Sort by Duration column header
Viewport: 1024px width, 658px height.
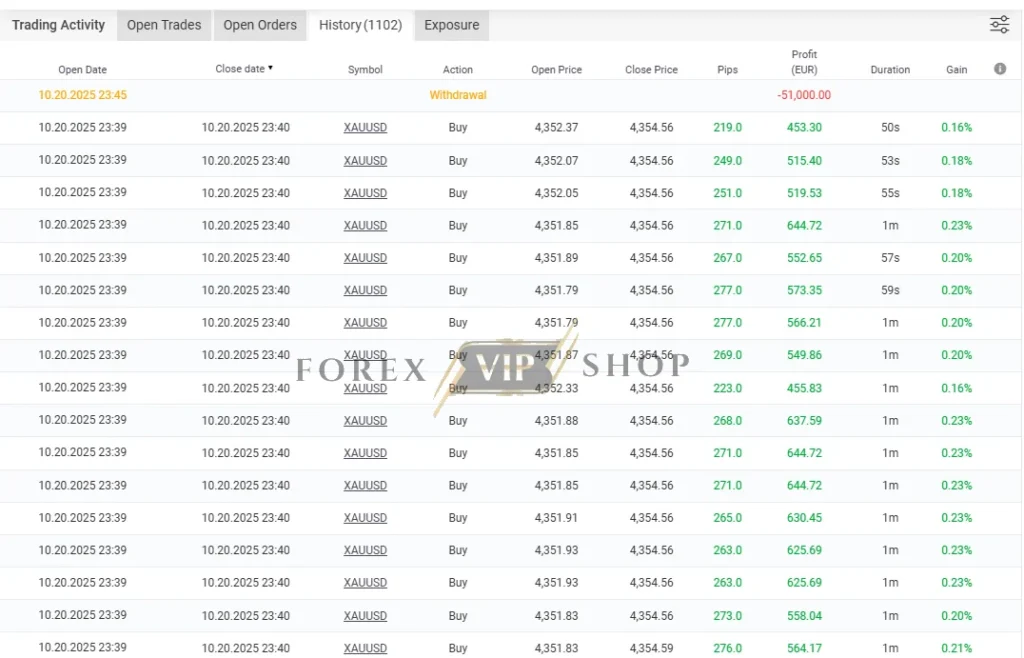click(x=890, y=69)
